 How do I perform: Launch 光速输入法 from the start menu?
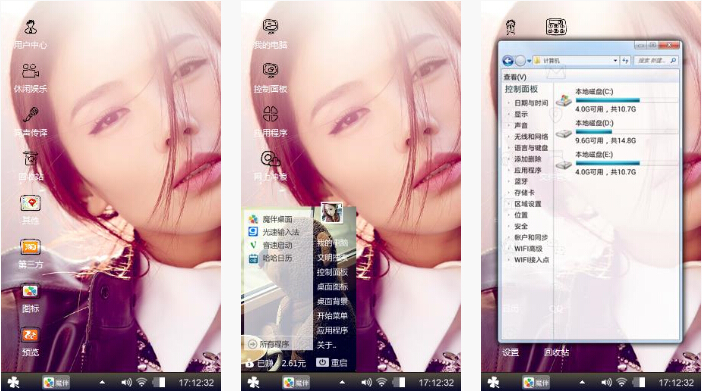pyautogui.click(x=274, y=232)
